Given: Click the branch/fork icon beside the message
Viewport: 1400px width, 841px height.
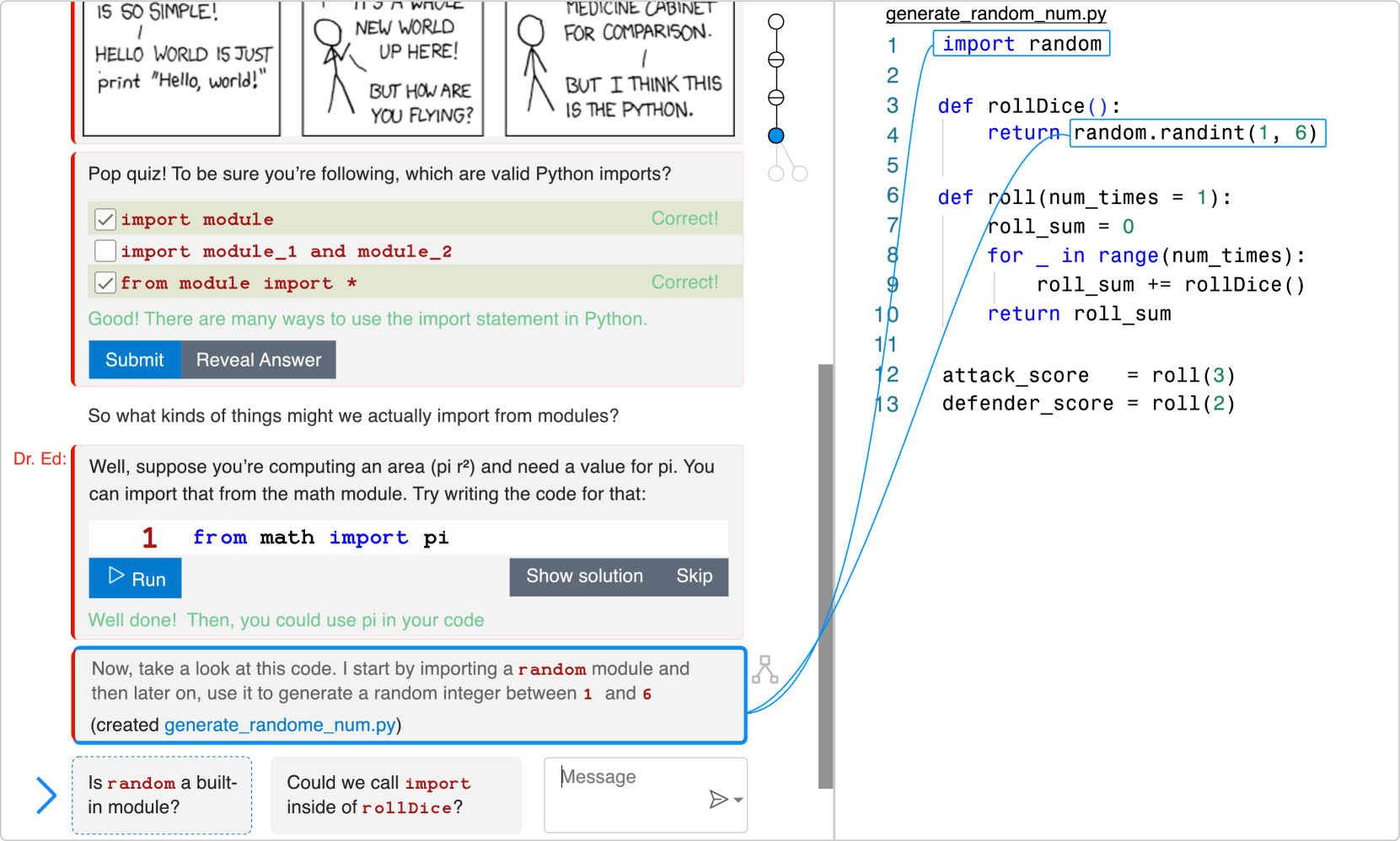Looking at the screenshot, I should click(x=764, y=670).
